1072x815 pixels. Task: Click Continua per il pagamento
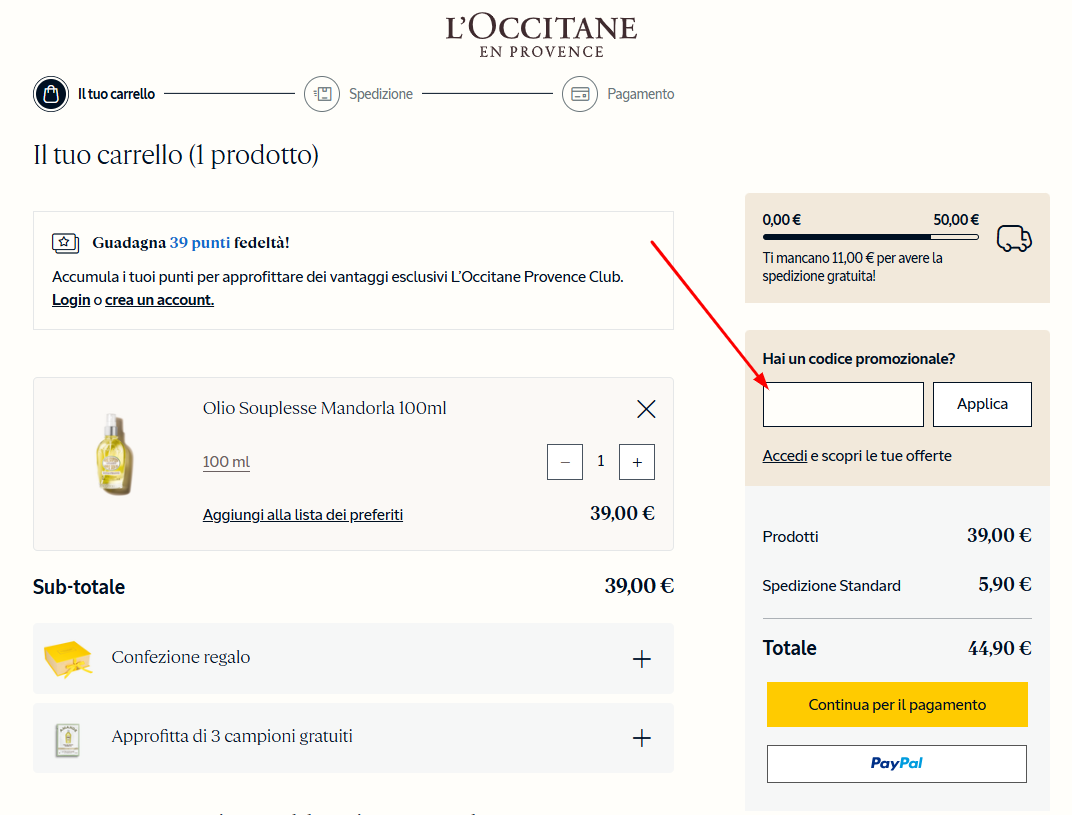[896, 704]
